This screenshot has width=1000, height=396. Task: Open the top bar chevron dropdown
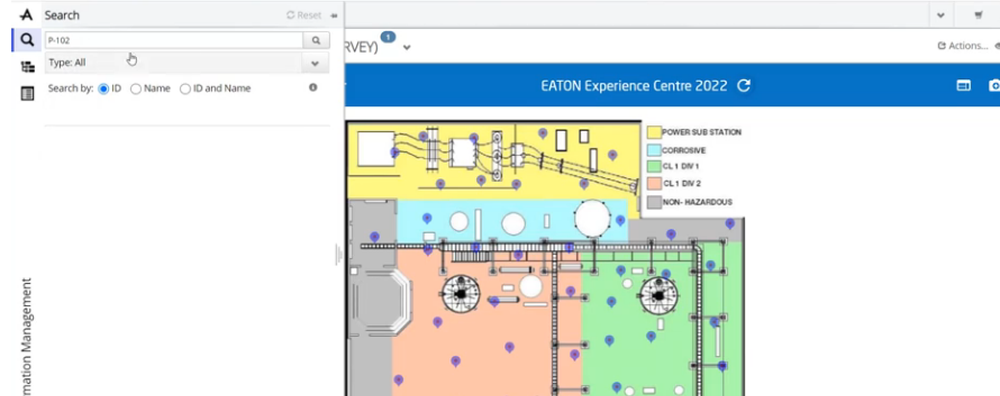click(941, 15)
